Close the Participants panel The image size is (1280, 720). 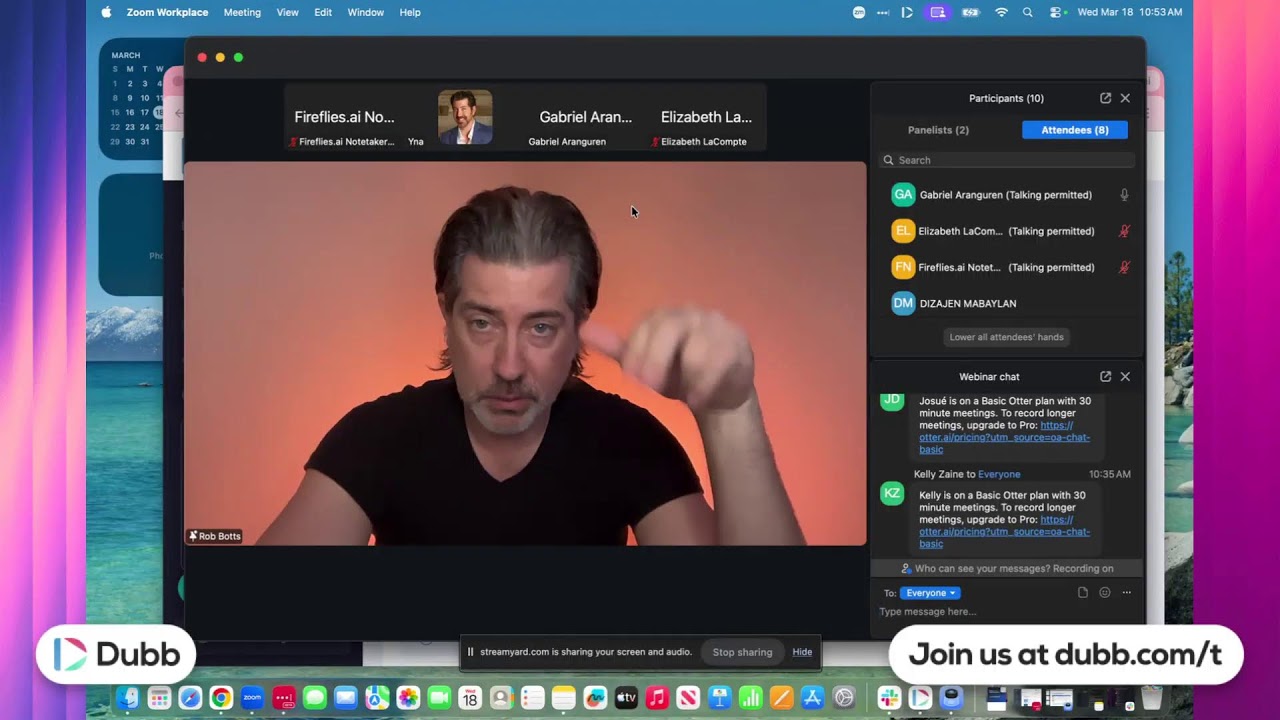click(1125, 98)
